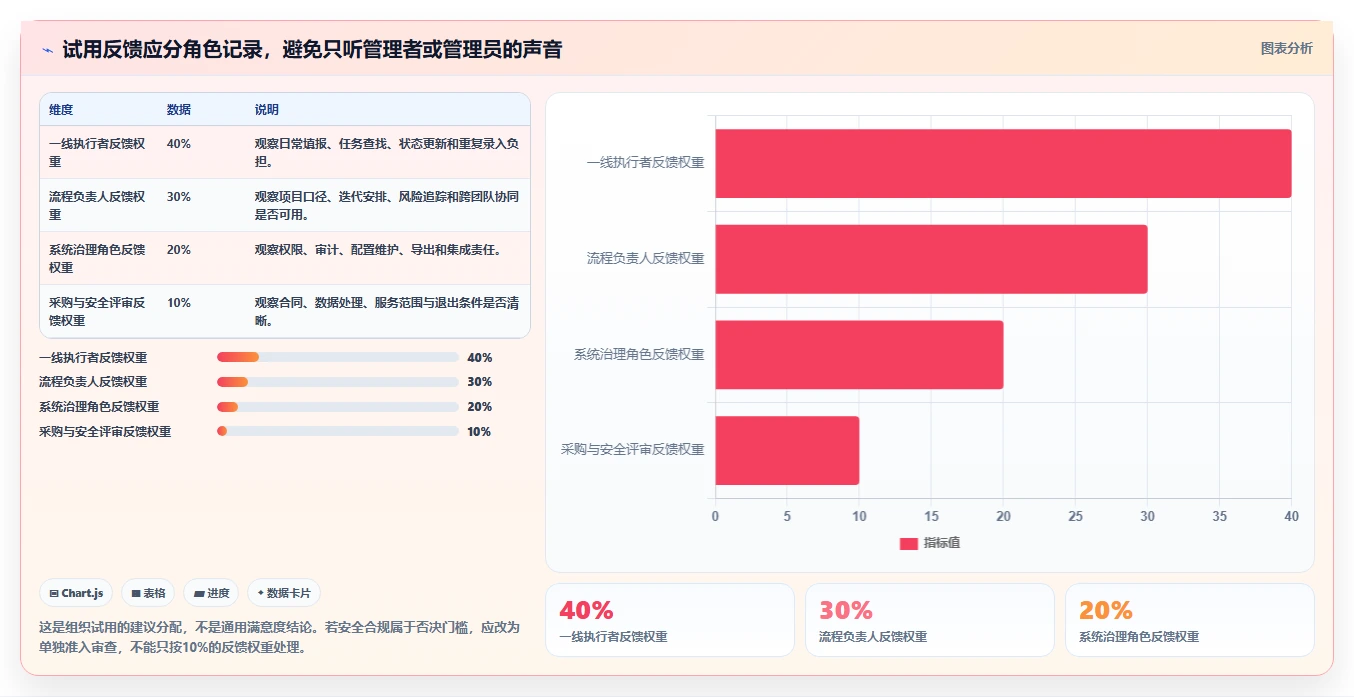
Task: Click the 说明 column header
Action: [267, 110]
